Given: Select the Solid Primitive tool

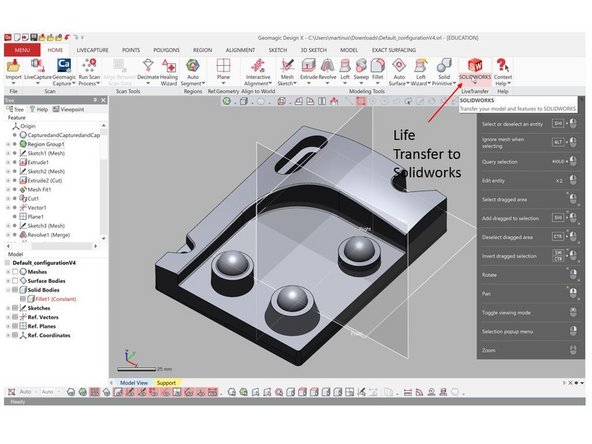Looking at the screenshot, I should (444, 66).
